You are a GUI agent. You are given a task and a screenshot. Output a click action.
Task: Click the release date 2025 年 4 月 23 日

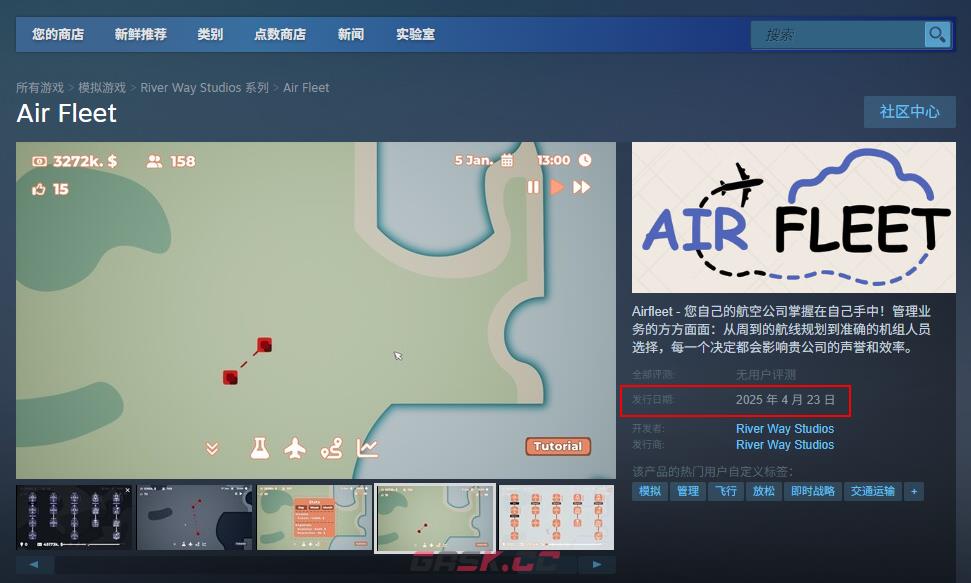(785, 400)
